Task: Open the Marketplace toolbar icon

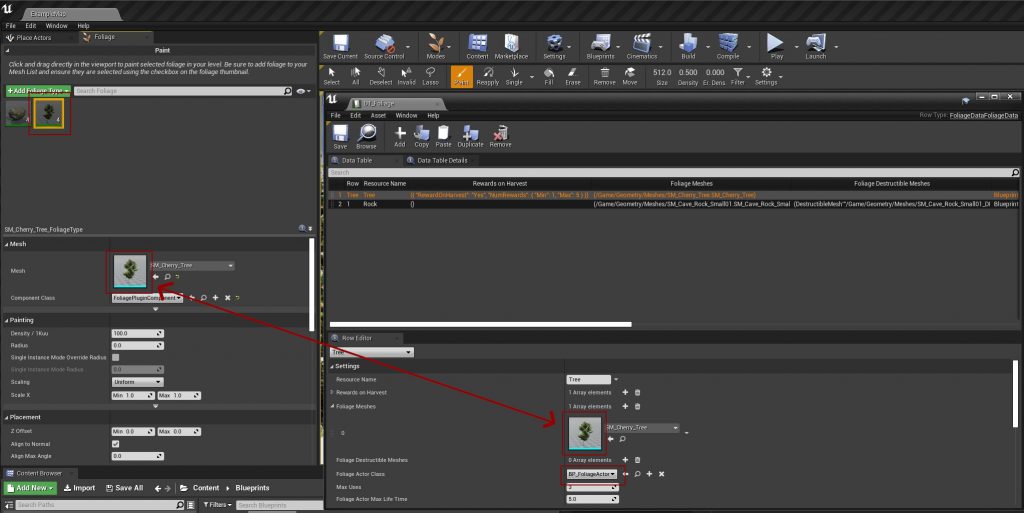Action: tap(511, 46)
